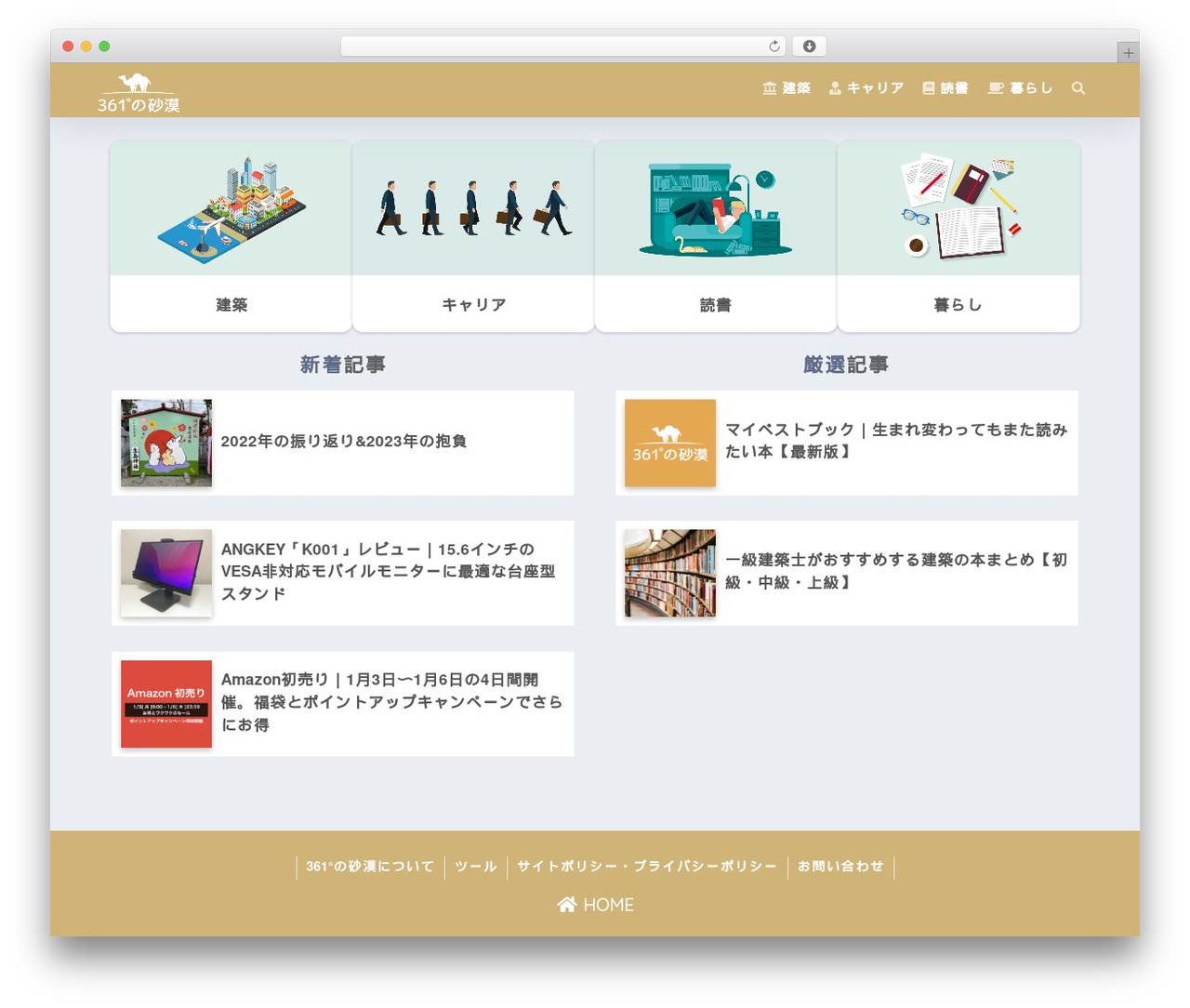Open the ANGKEY「K001」レビュー article

click(x=343, y=573)
